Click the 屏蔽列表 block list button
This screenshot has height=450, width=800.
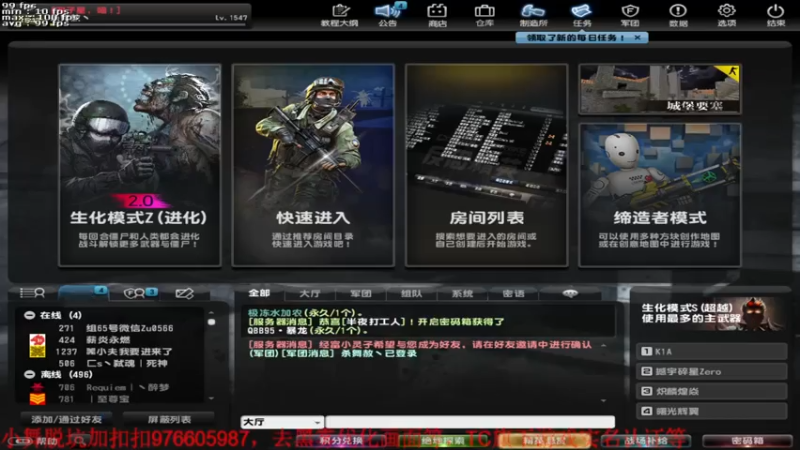coord(169,419)
